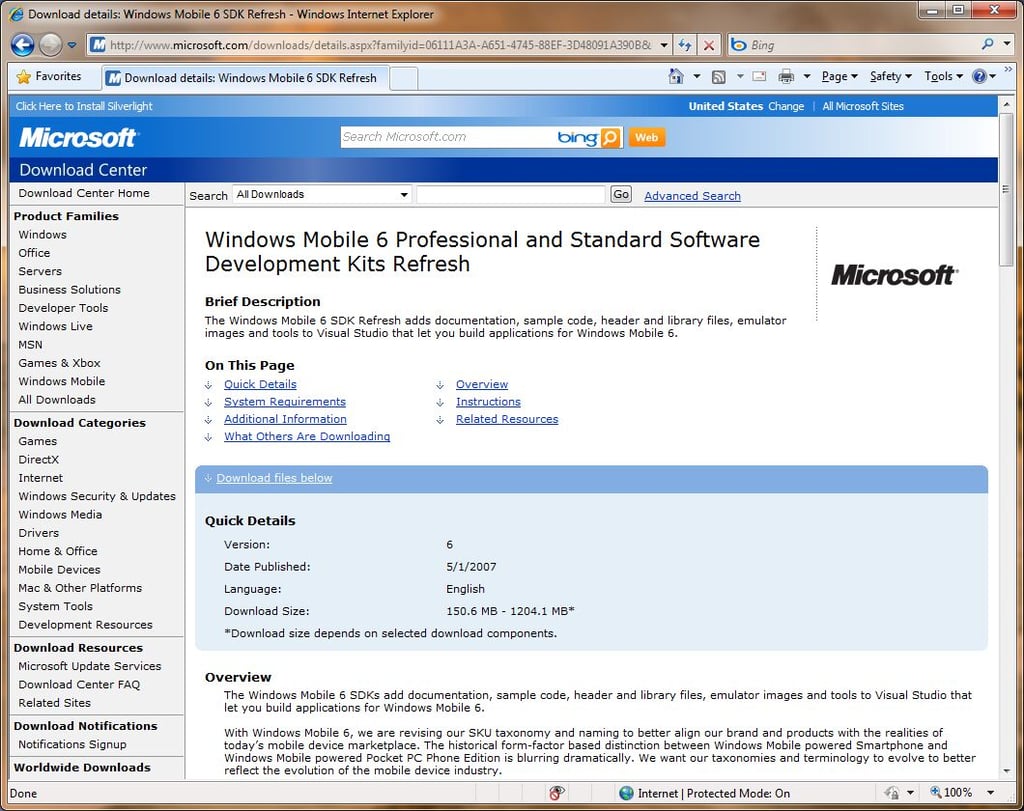This screenshot has width=1024, height=811.
Task: Jump to What Others Are Downloading
Action: [307, 436]
